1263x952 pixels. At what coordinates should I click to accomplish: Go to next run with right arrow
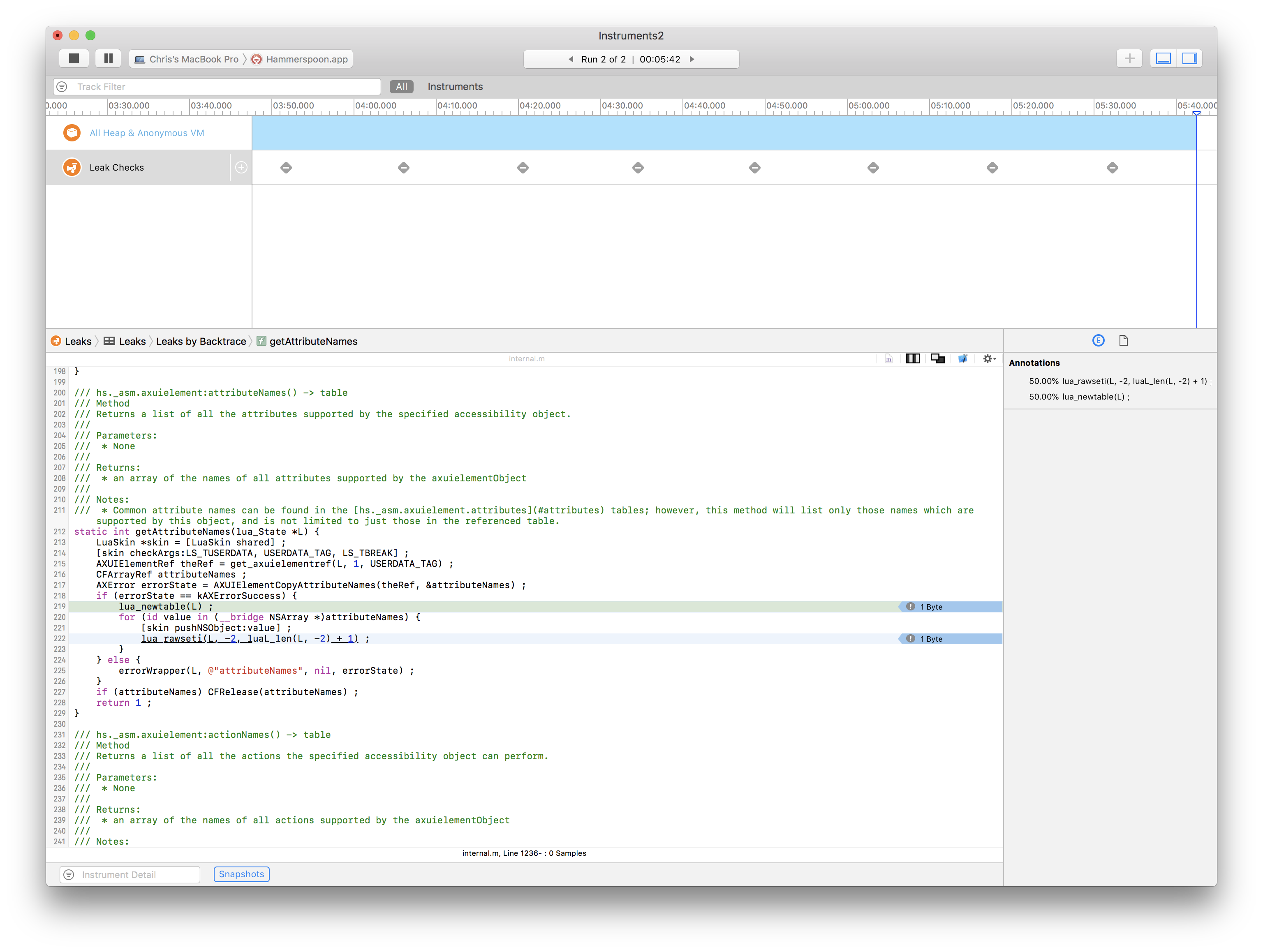pyautogui.click(x=692, y=59)
